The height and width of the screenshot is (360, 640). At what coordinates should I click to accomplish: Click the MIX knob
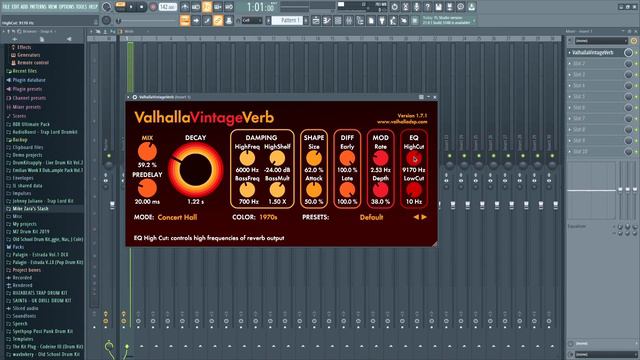147,151
